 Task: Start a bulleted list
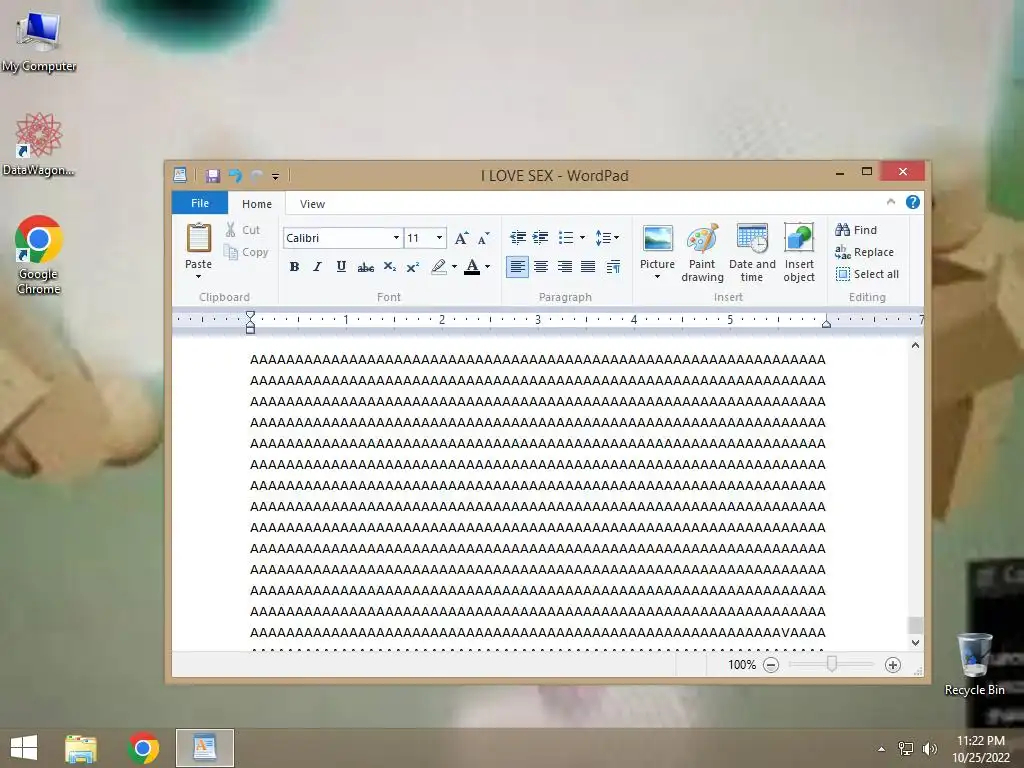[566, 238]
